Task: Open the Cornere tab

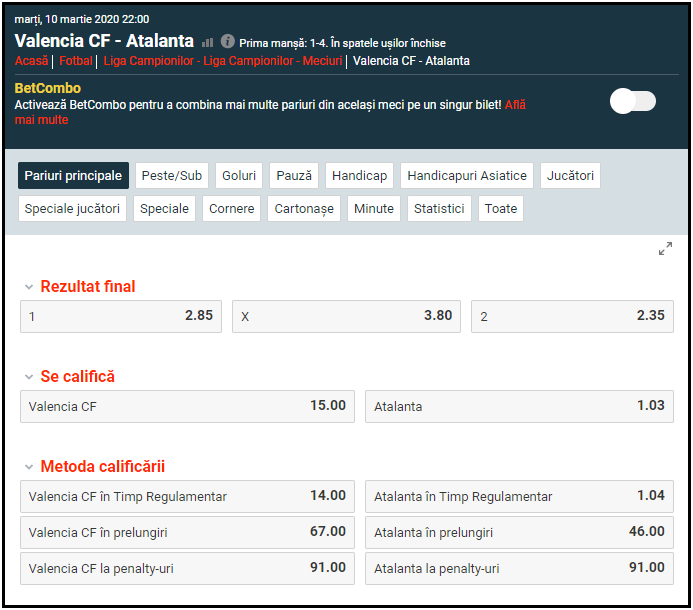Action: [232, 209]
